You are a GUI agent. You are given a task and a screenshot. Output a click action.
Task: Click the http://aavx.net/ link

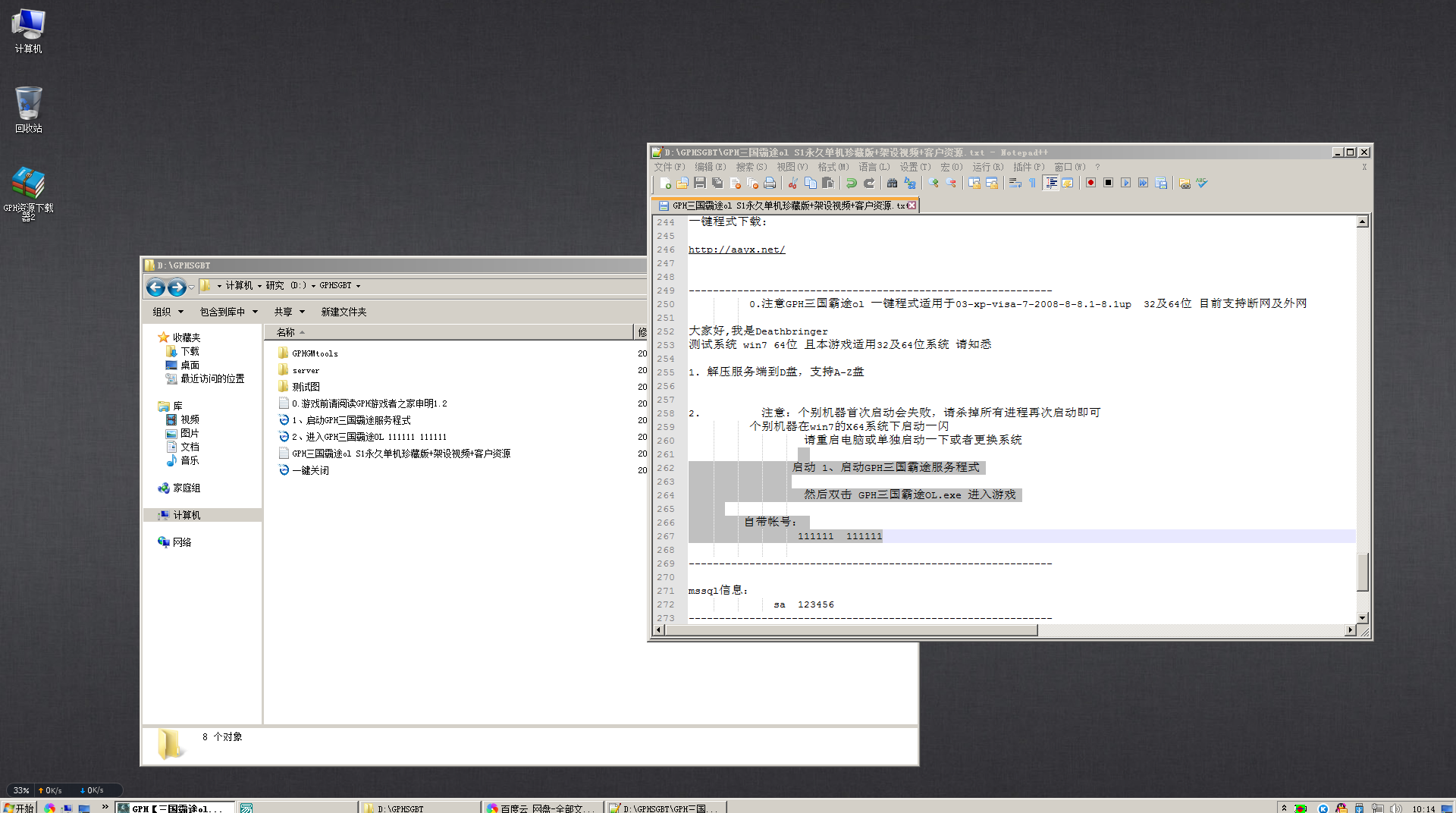736,250
